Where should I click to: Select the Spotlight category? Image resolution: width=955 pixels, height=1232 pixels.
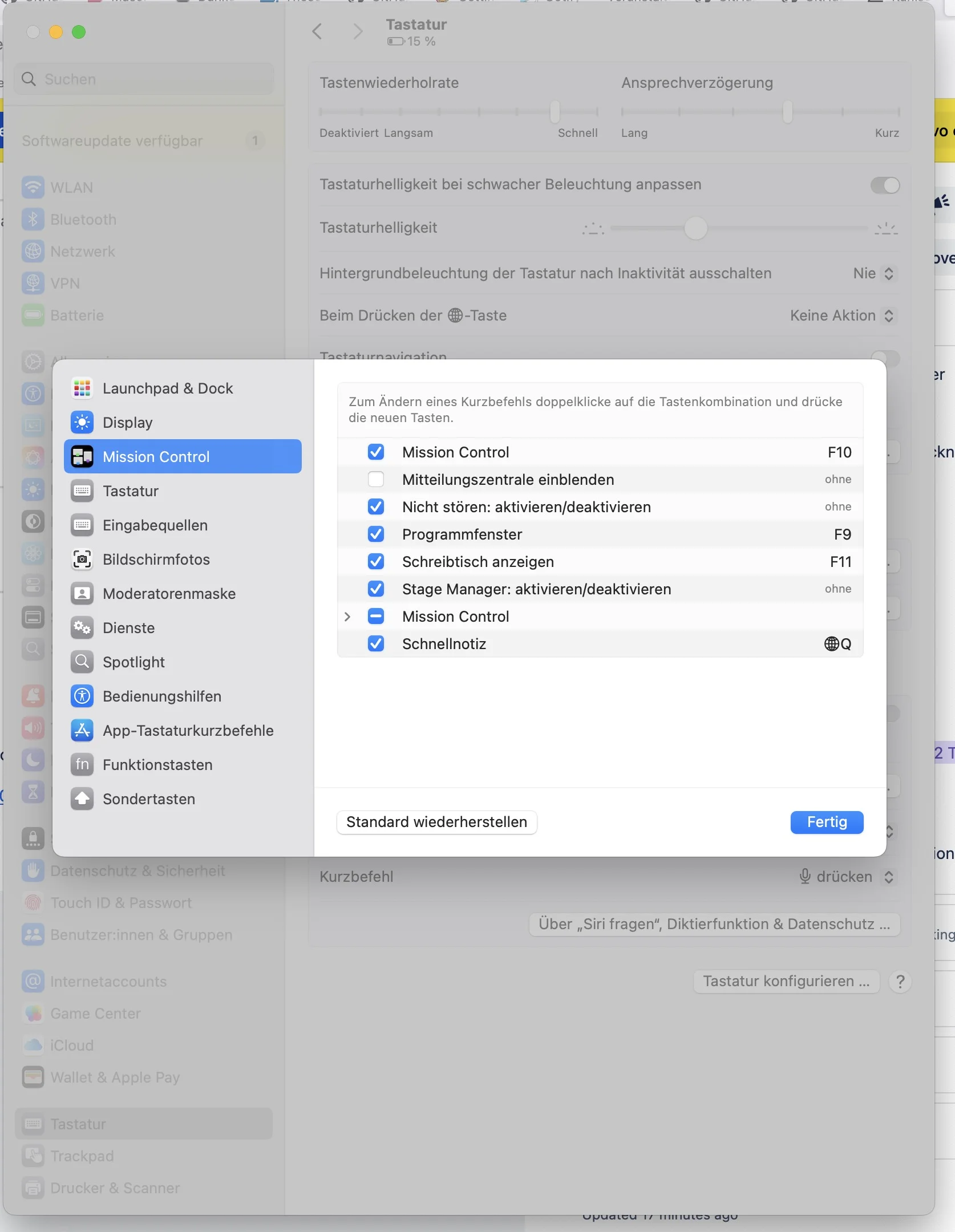[183, 662]
